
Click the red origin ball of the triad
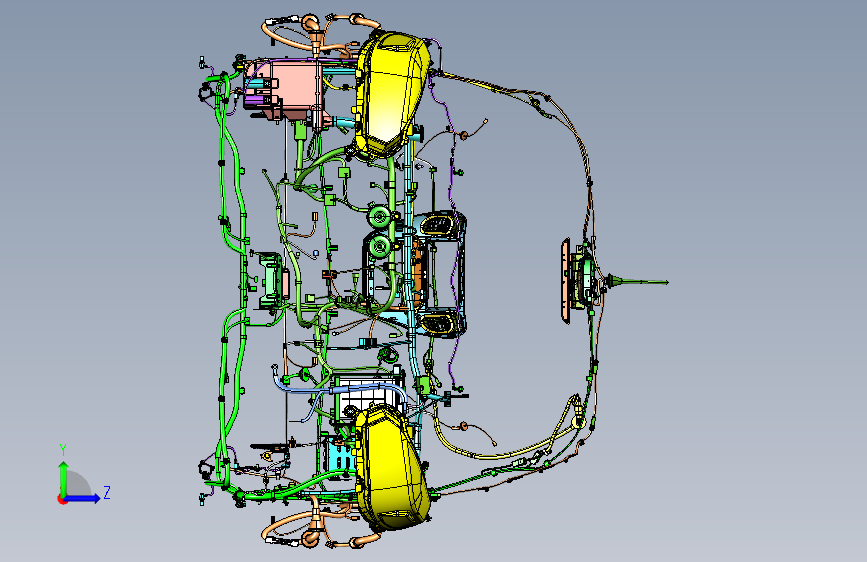(62, 499)
